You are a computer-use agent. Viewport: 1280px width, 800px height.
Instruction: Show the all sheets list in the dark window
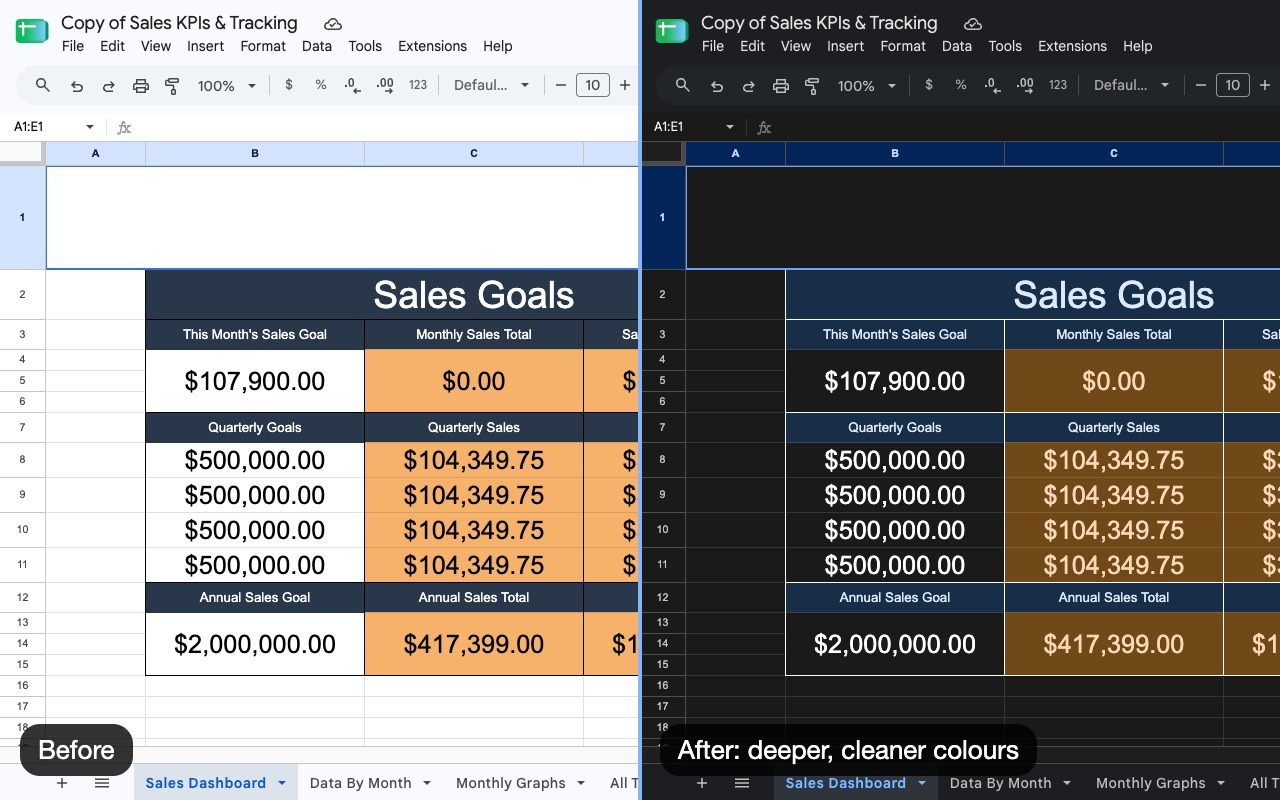coord(742,783)
